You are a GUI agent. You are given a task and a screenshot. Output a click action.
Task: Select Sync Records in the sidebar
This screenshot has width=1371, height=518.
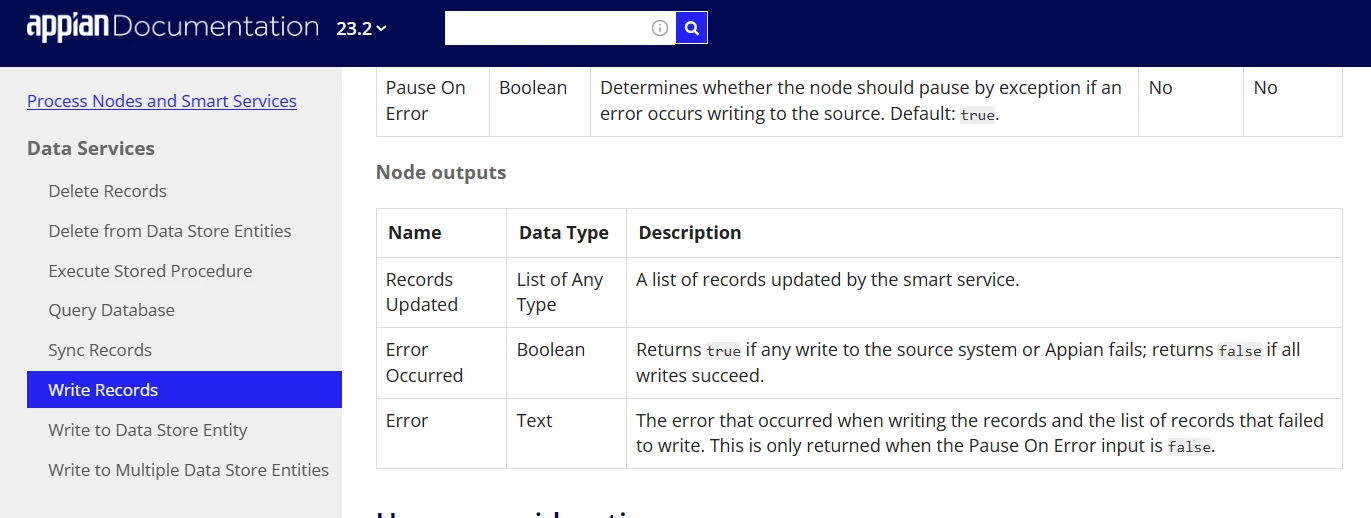(x=100, y=350)
